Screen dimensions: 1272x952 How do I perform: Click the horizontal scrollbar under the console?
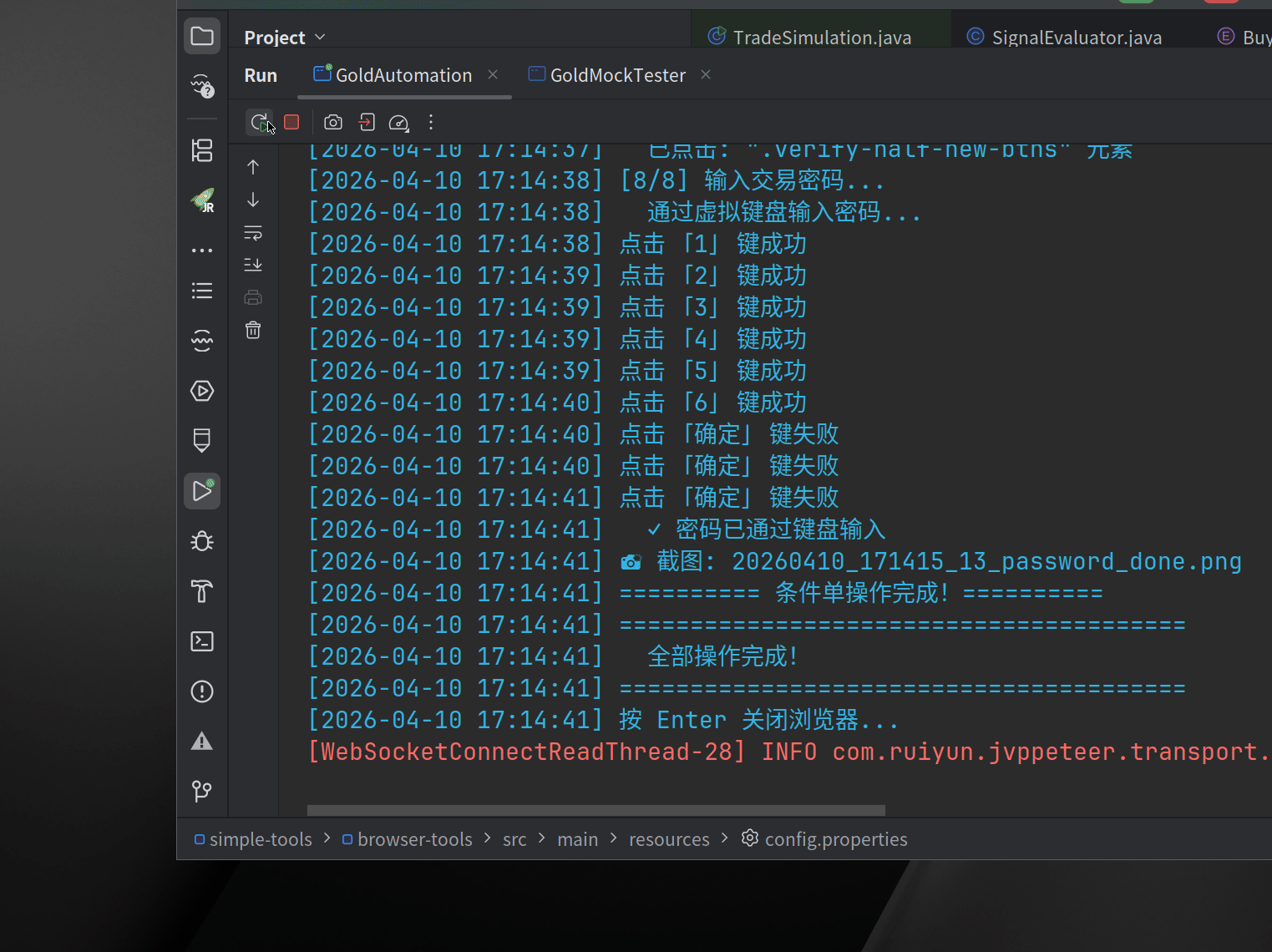[x=595, y=810]
